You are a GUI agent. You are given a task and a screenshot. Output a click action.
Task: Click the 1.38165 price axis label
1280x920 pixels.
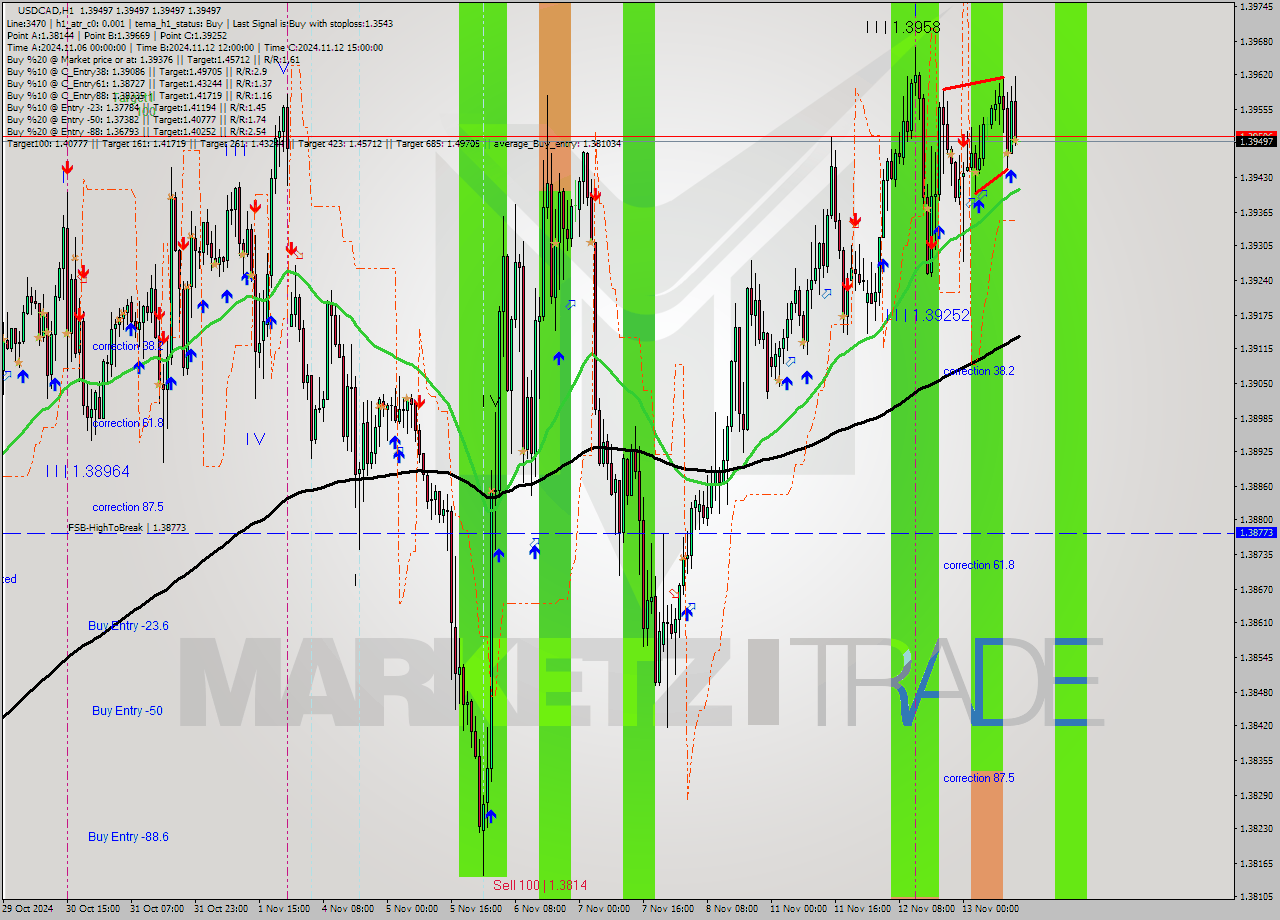pyautogui.click(x=1256, y=863)
